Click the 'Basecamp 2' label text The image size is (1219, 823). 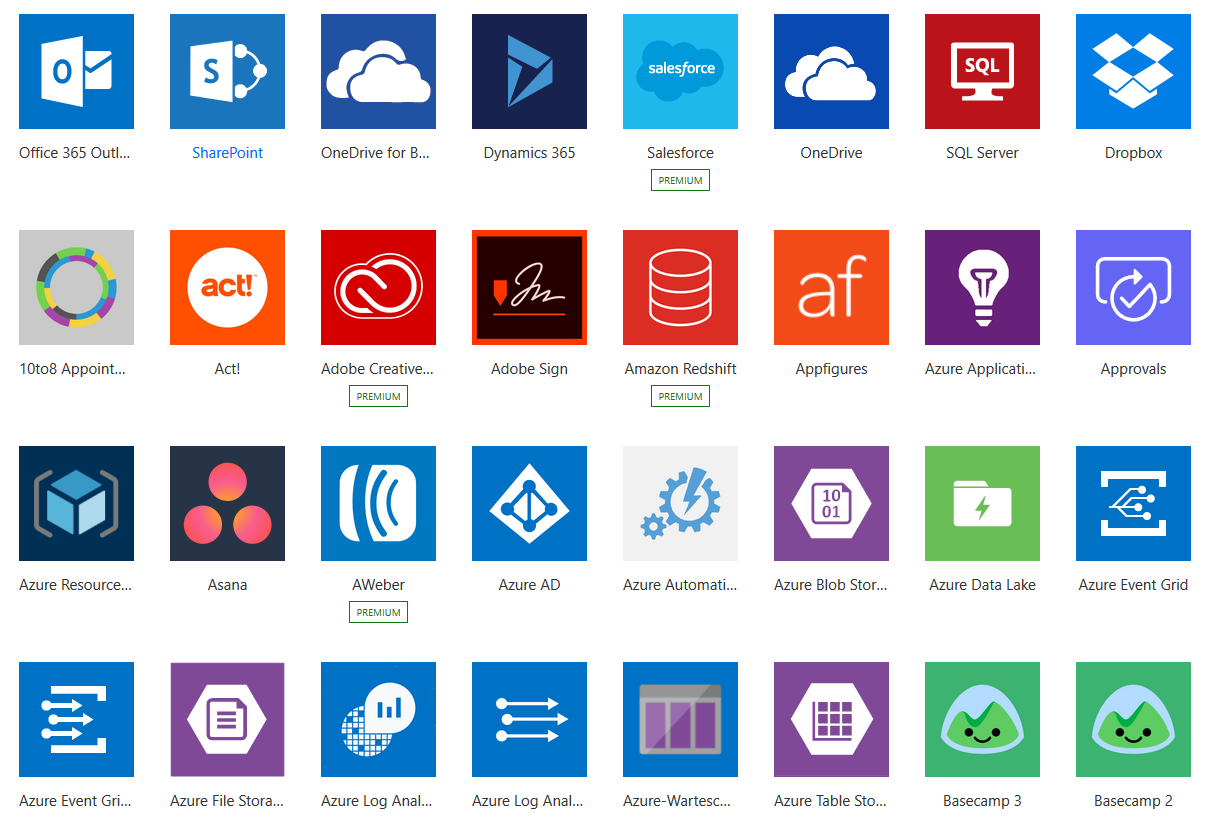1133,801
